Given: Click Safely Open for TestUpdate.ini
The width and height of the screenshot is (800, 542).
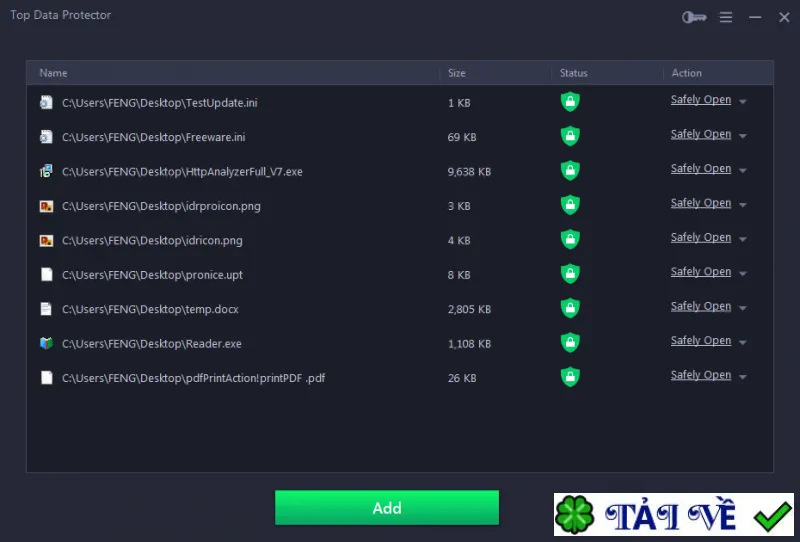Looking at the screenshot, I should point(701,100).
